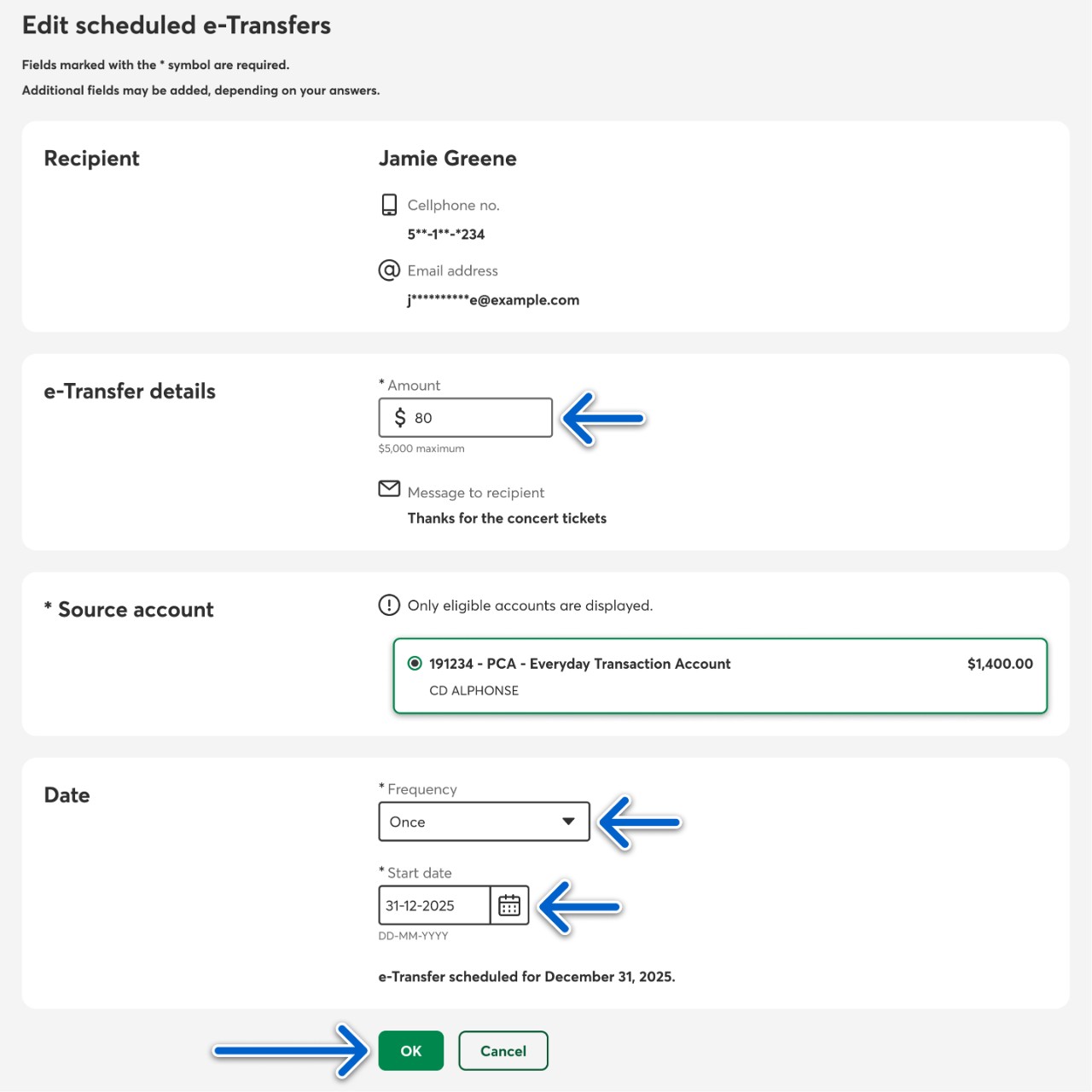Image resolution: width=1092 pixels, height=1092 pixels.
Task: Click the cellphone icon beside Cellphone no.
Action: point(389,205)
